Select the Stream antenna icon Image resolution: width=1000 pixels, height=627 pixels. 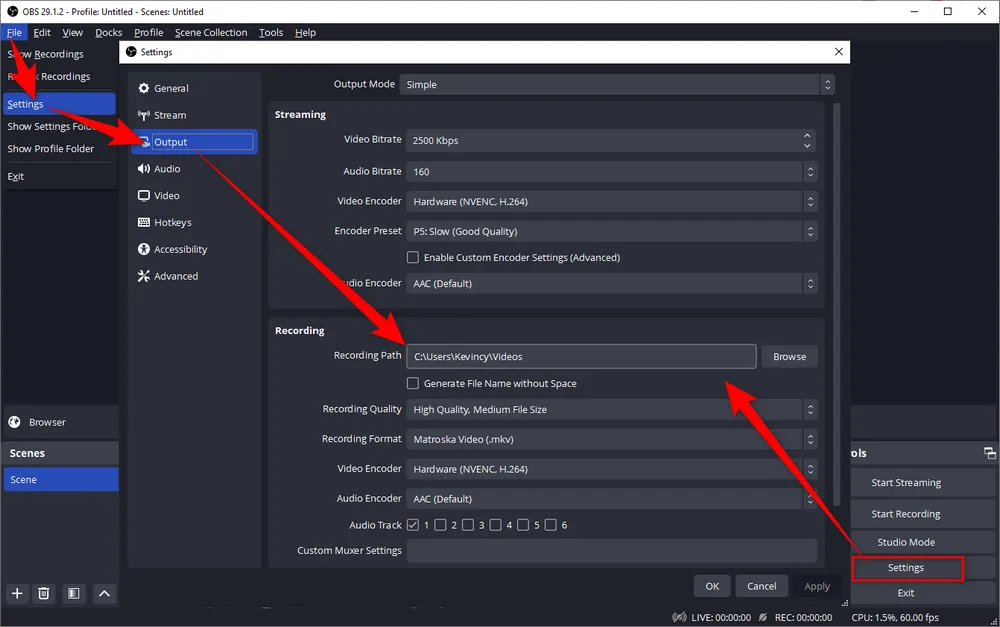pyautogui.click(x=144, y=116)
